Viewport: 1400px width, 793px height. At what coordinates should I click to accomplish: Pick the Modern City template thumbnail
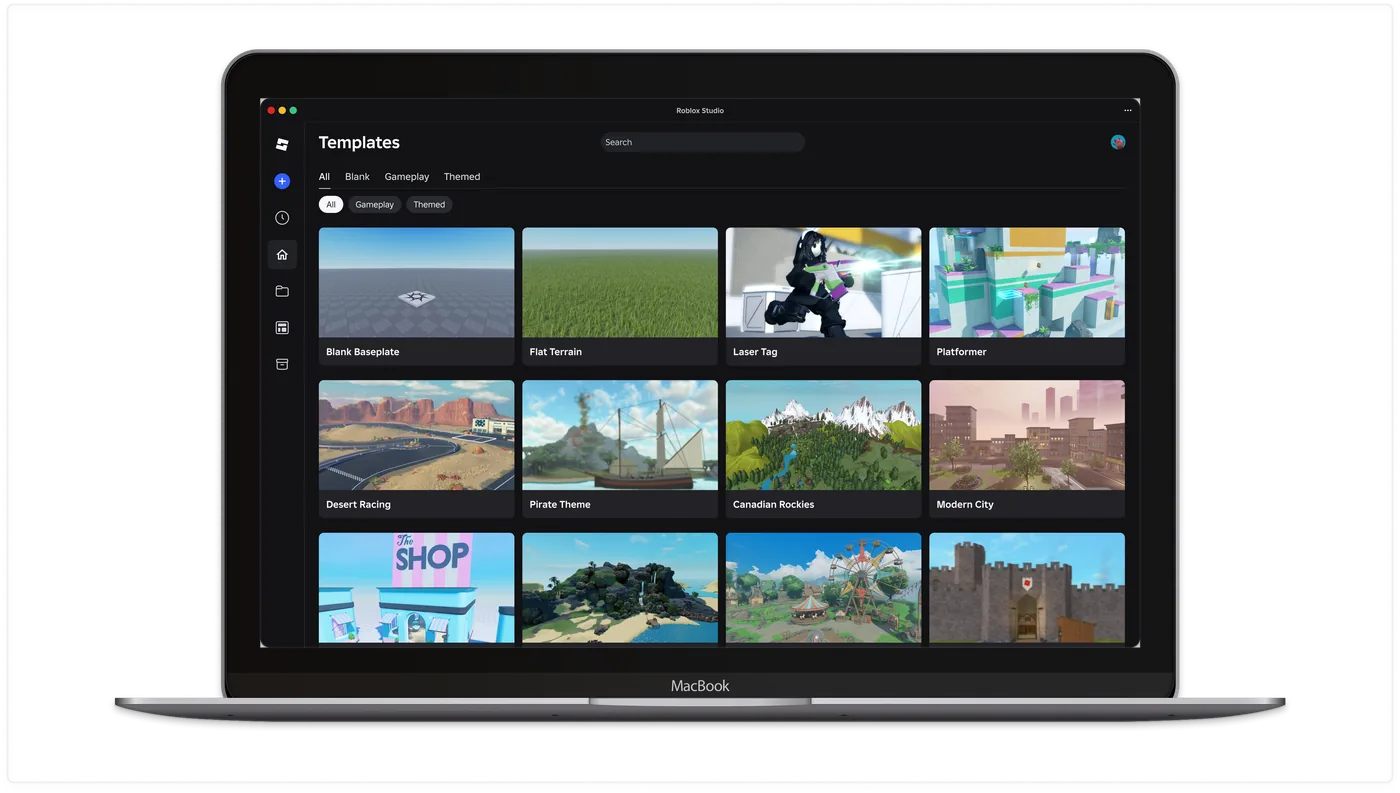1027,435
